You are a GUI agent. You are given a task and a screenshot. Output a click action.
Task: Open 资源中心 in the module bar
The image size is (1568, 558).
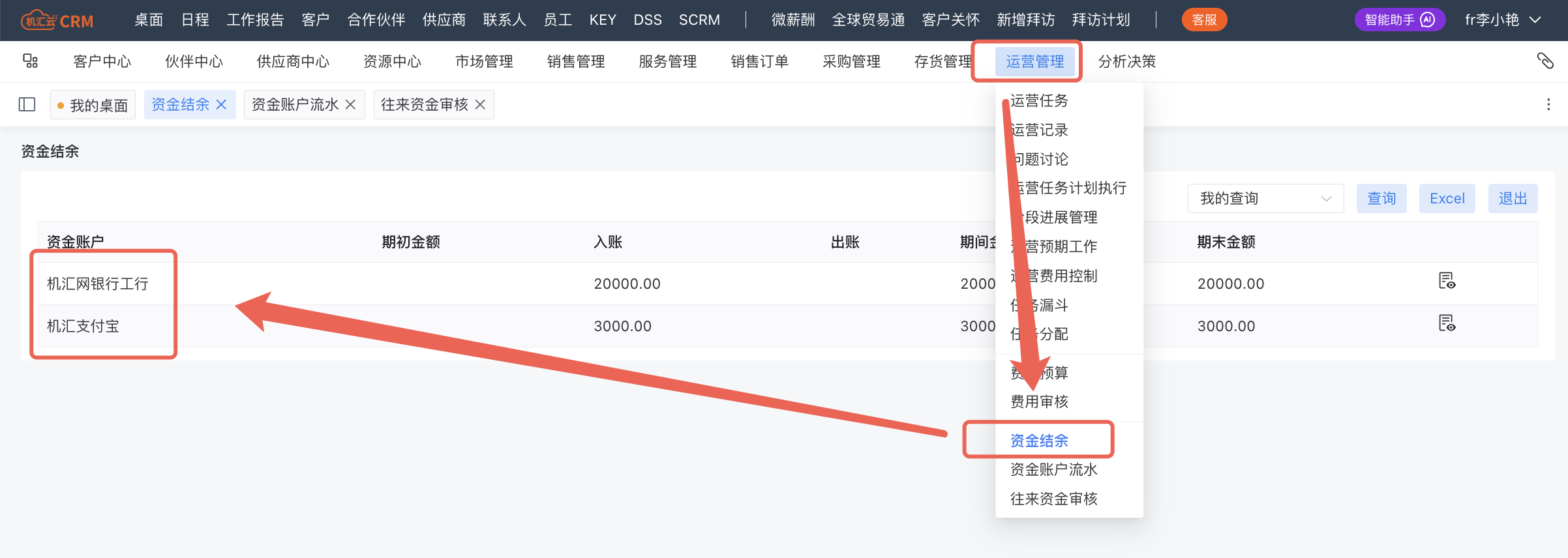click(x=393, y=61)
